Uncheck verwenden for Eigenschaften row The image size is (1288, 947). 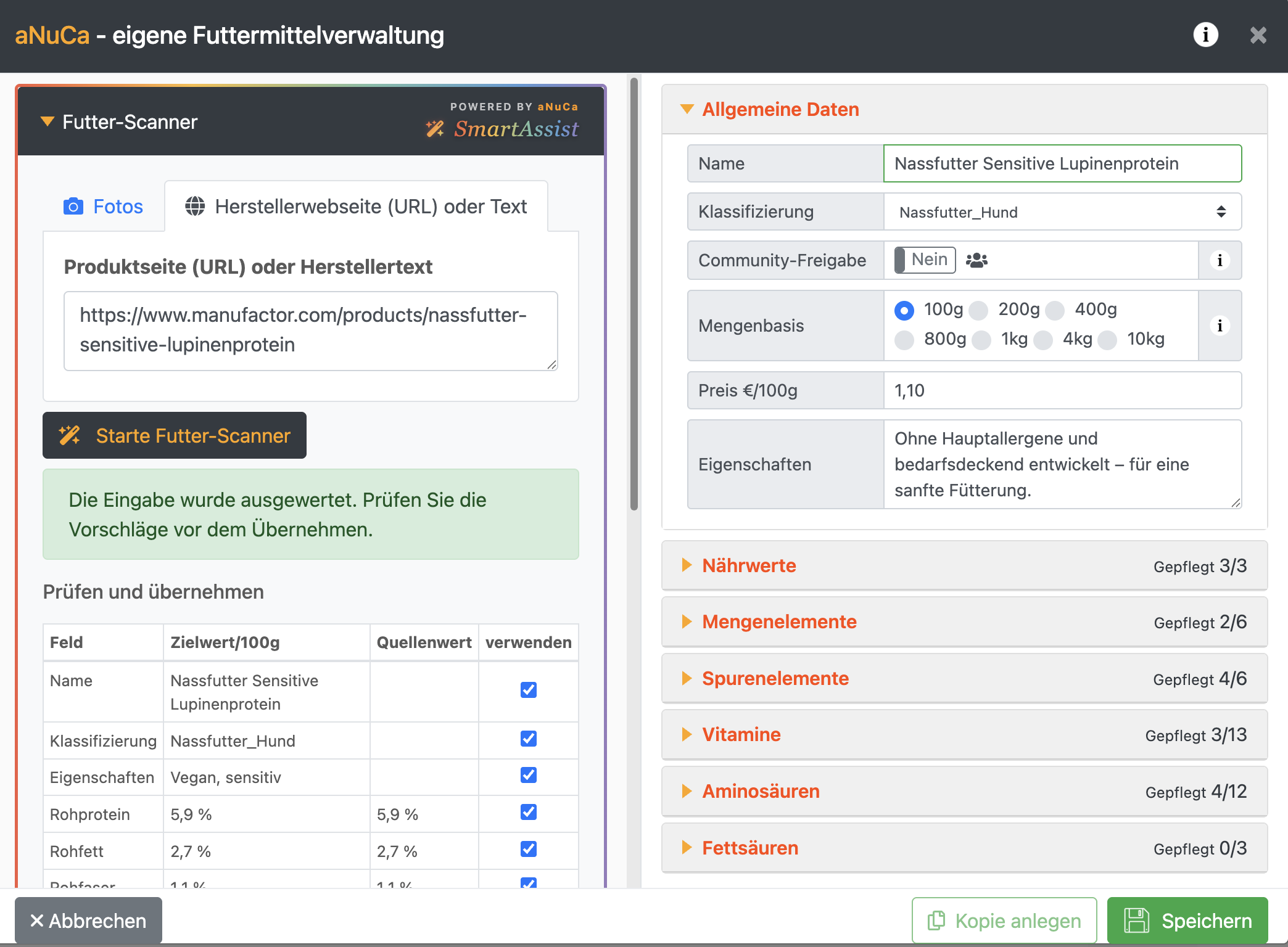pyautogui.click(x=528, y=775)
